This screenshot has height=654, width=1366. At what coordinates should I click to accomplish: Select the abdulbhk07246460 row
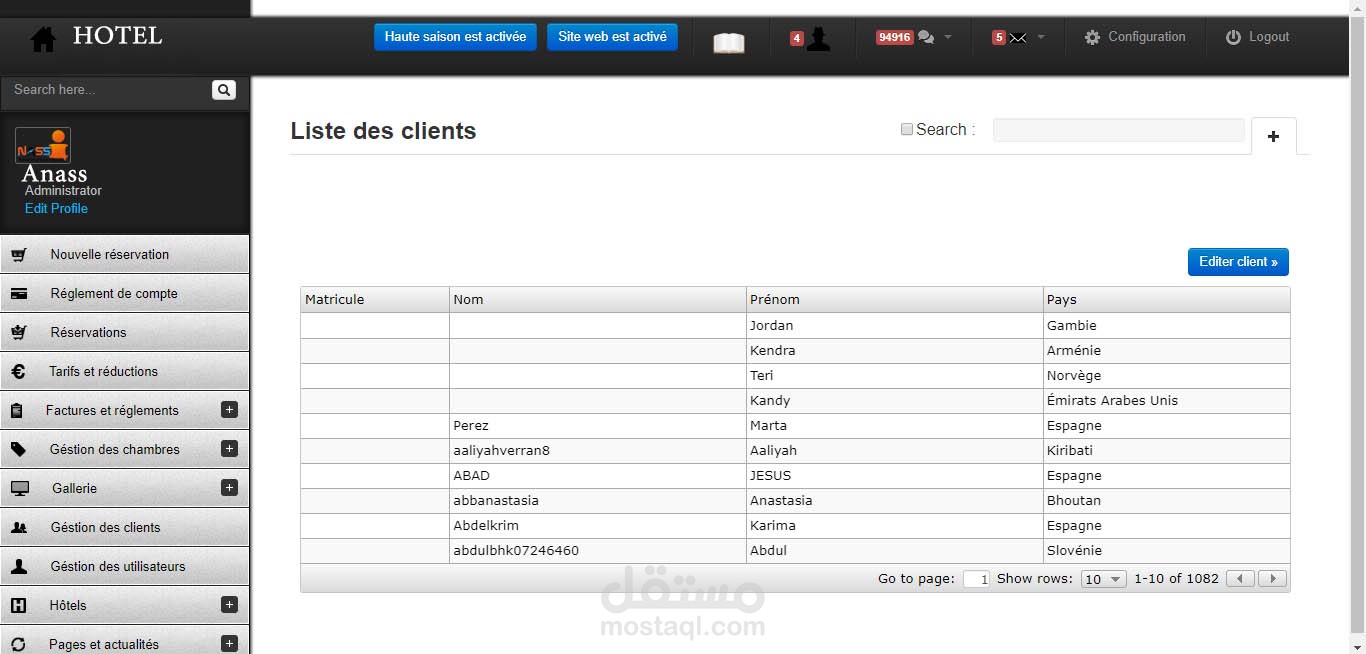click(x=795, y=551)
